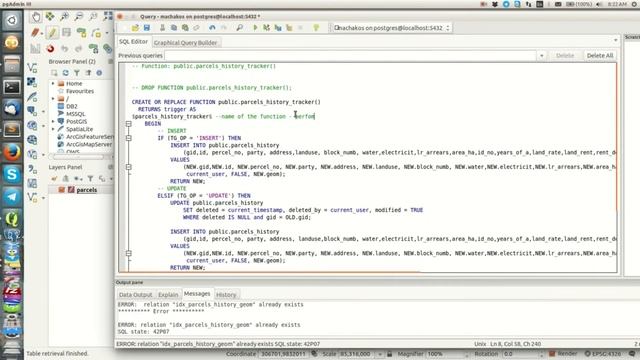This screenshot has width=640, height=360.
Task: Select the Favourites item in Browser Panel
Action: tap(80, 91)
